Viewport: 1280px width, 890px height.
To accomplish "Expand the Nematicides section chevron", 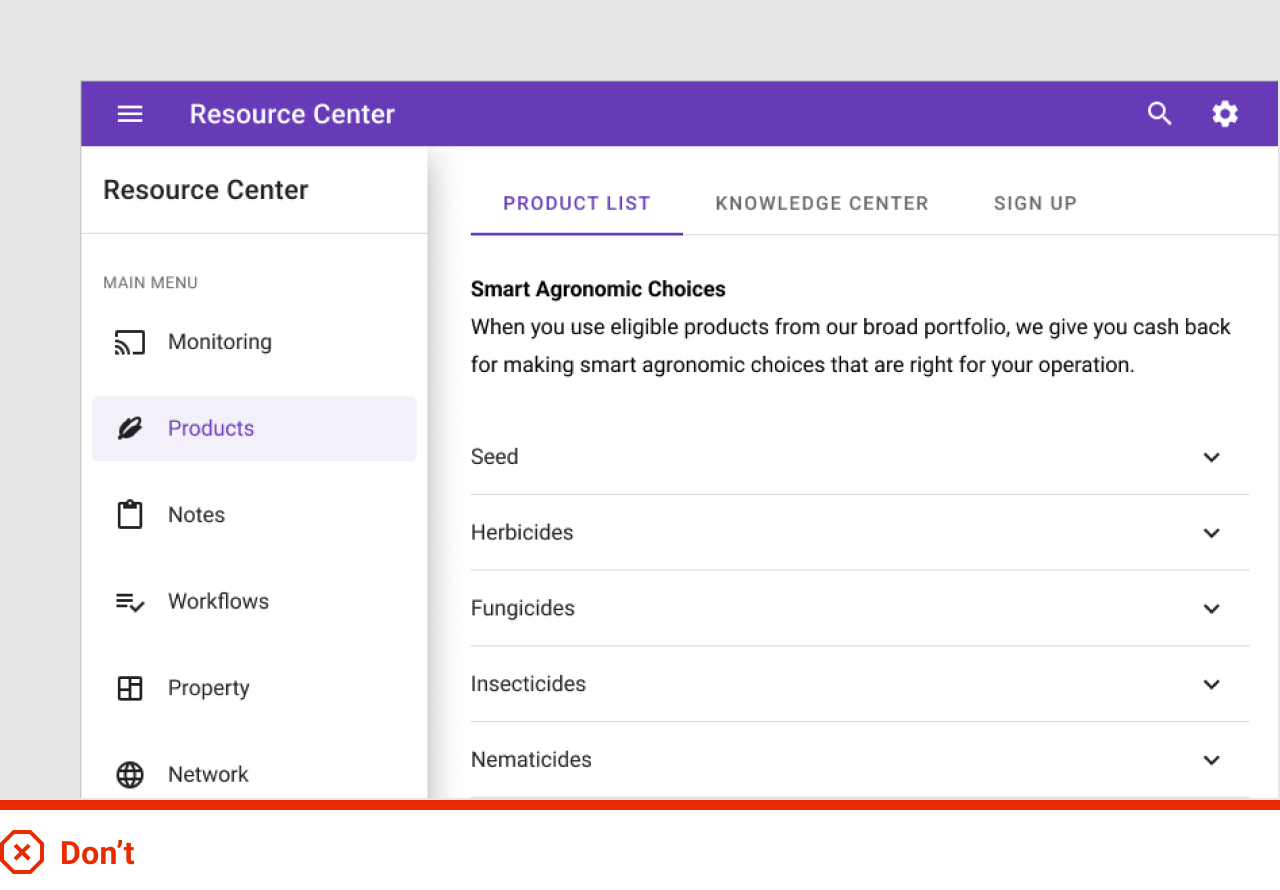I will (x=1211, y=760).
